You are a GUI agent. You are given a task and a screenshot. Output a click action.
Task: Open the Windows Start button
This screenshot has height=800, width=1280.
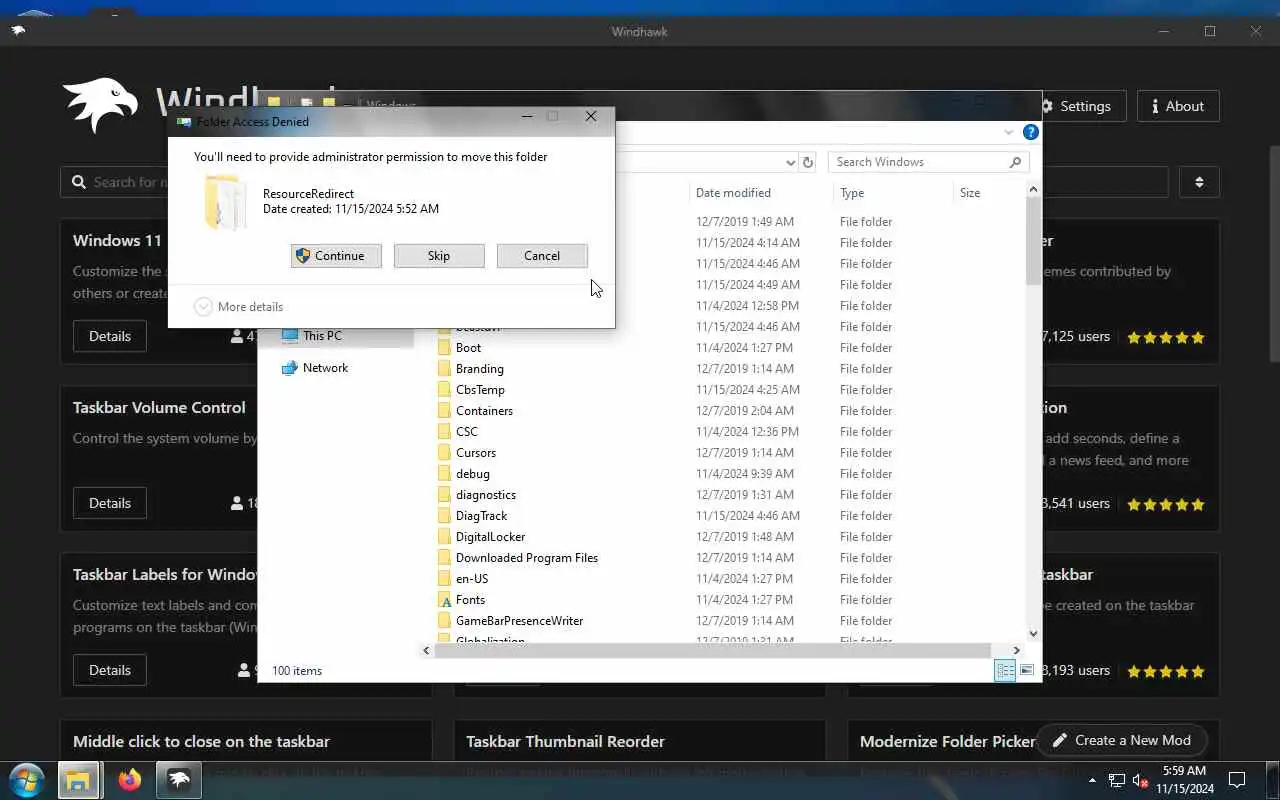tap(27, 780)
